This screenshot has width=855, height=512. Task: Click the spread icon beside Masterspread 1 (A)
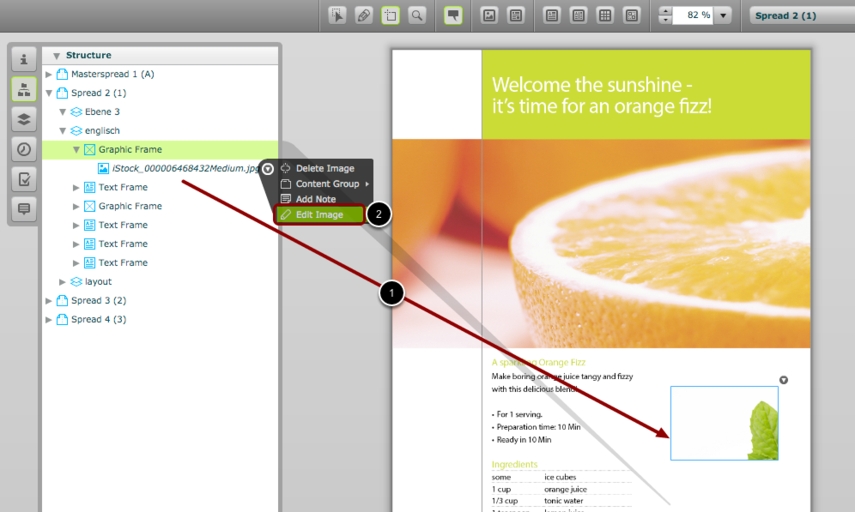pyautogui.click(x=62, y=74)
